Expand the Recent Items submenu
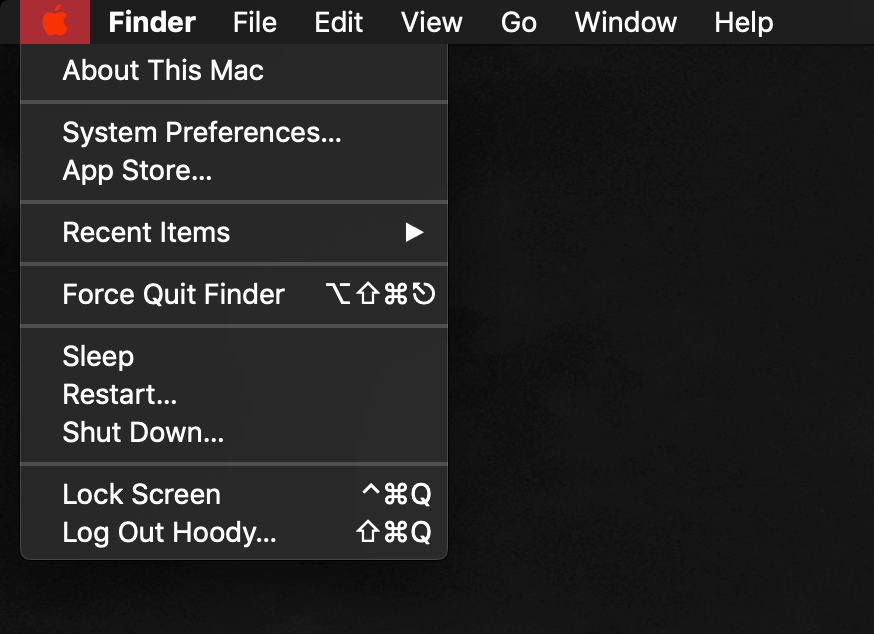This screenshot has width=874, height=634. tap(234, 233)
